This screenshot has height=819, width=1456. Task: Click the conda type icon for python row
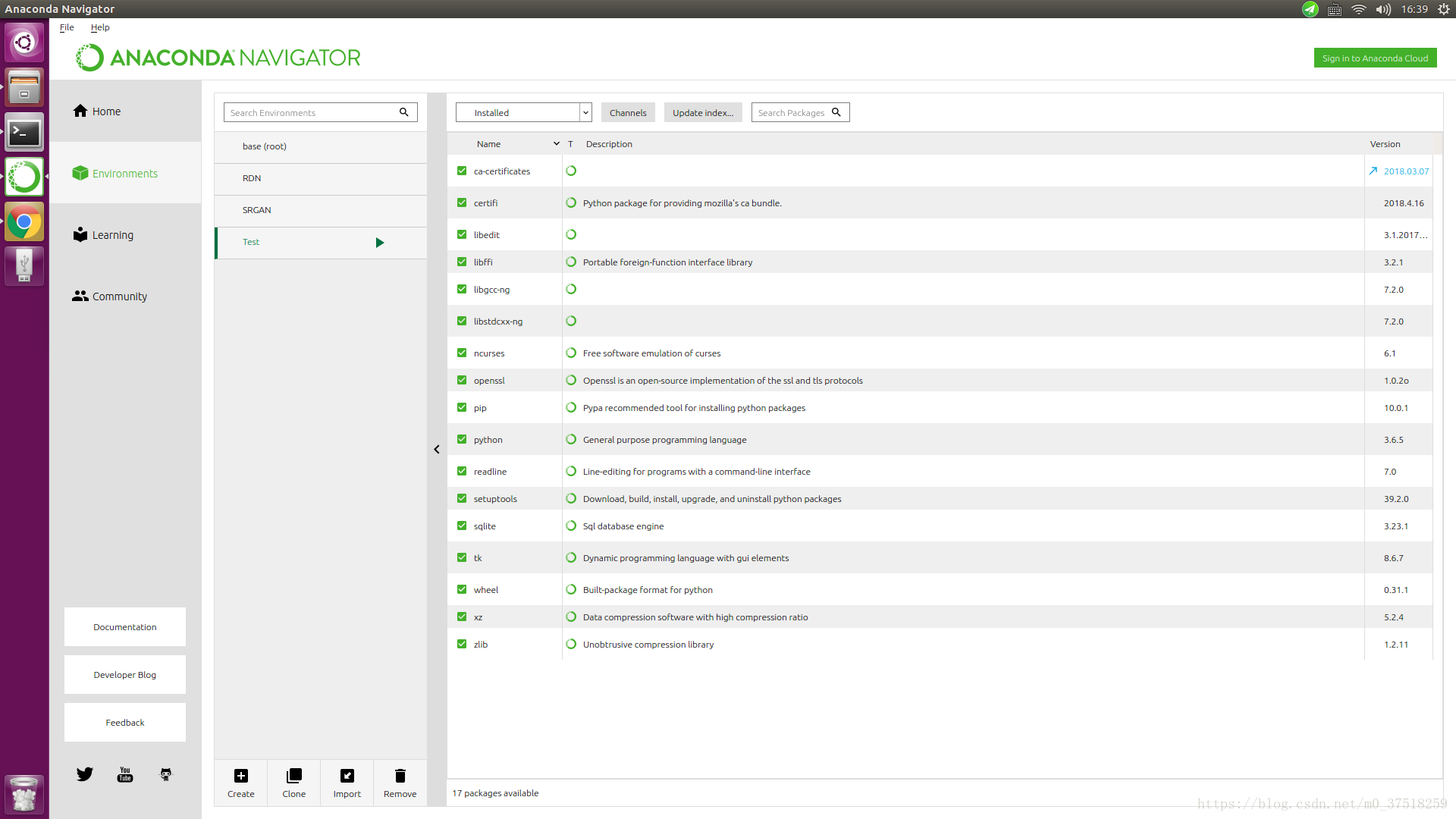click(571, 439)
